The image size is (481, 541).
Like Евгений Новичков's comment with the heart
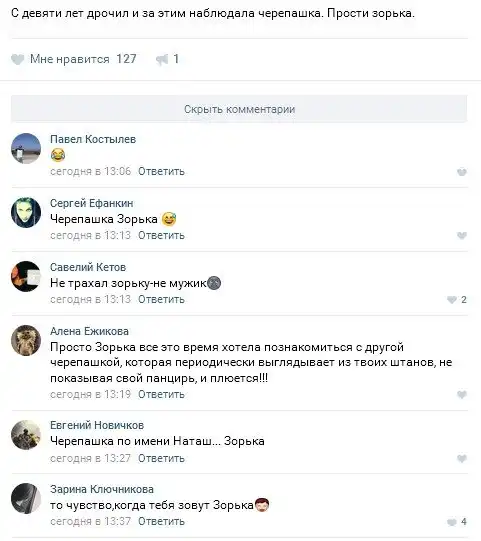(x=462, y=459)
